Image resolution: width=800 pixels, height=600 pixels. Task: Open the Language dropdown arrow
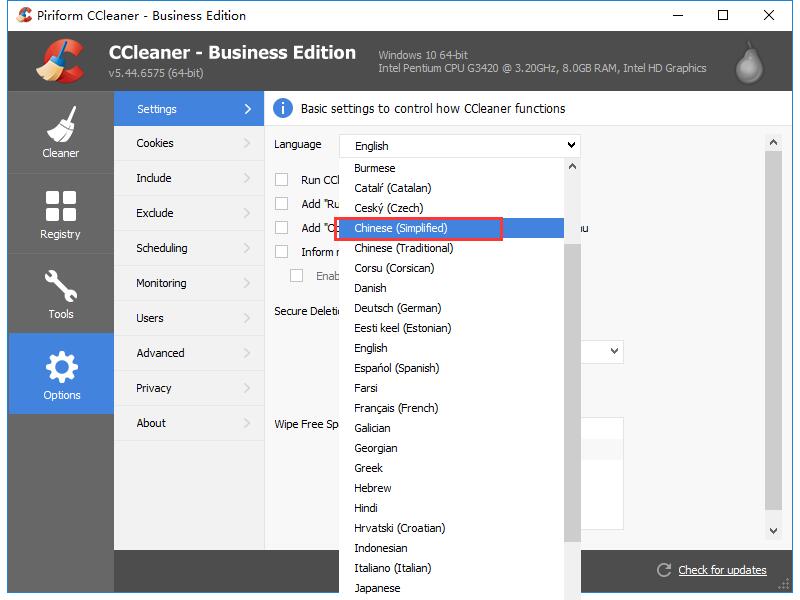[x=571, y=145]
